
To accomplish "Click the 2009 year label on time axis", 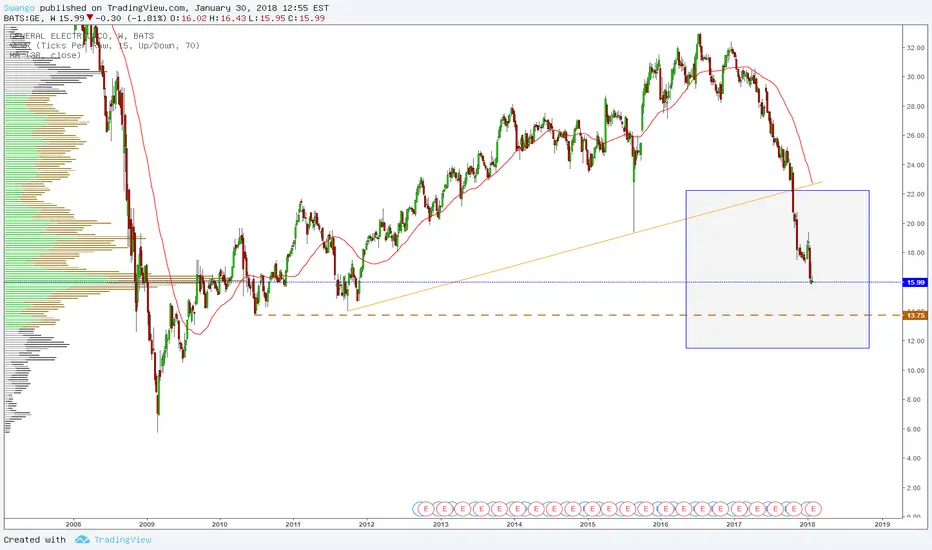I will click(x=147, y=524).
